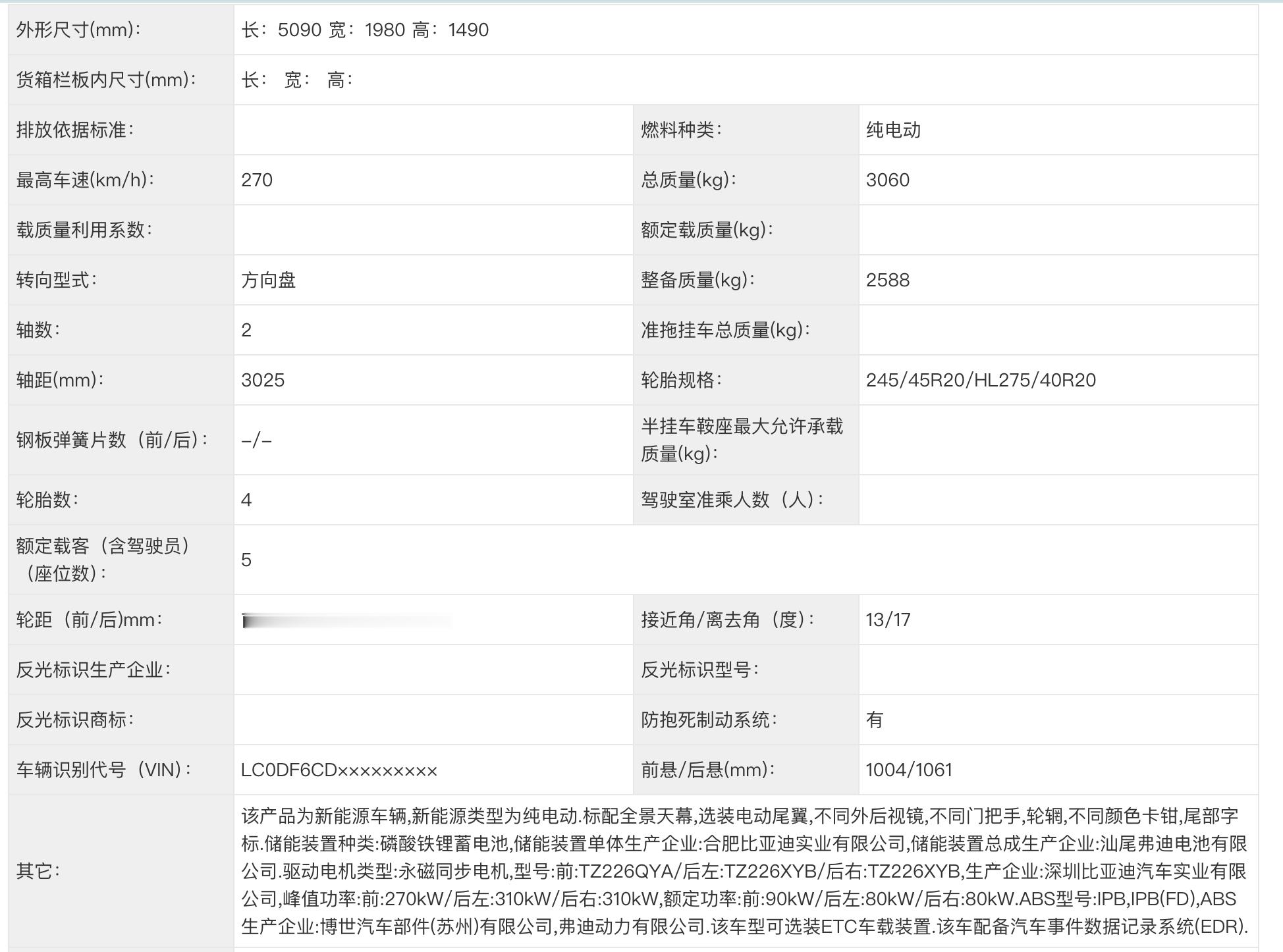Click the 轴数 value 2

[x=246, y=331]
